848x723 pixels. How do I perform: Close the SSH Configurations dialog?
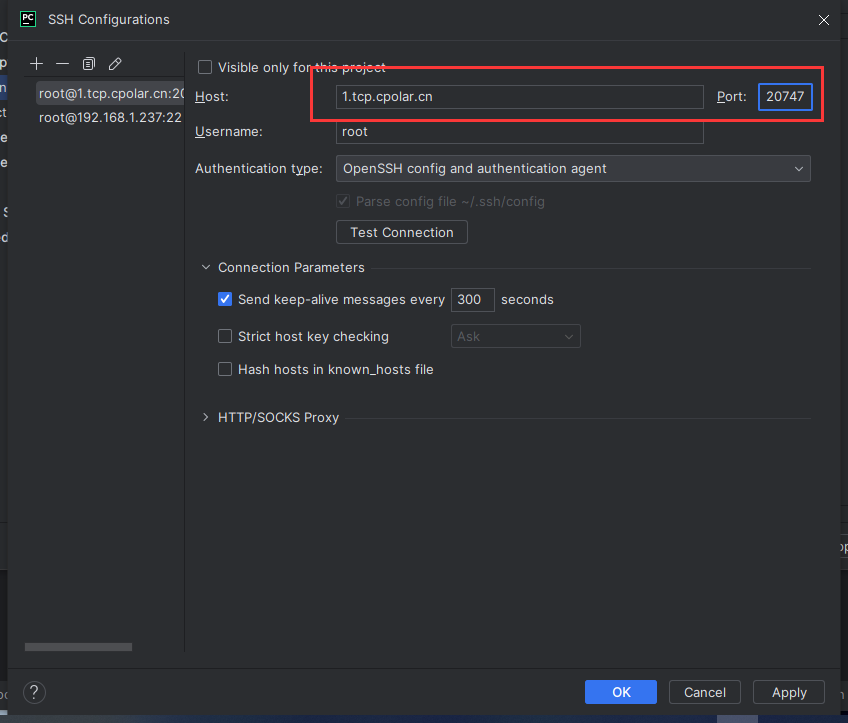pos(824,20)
